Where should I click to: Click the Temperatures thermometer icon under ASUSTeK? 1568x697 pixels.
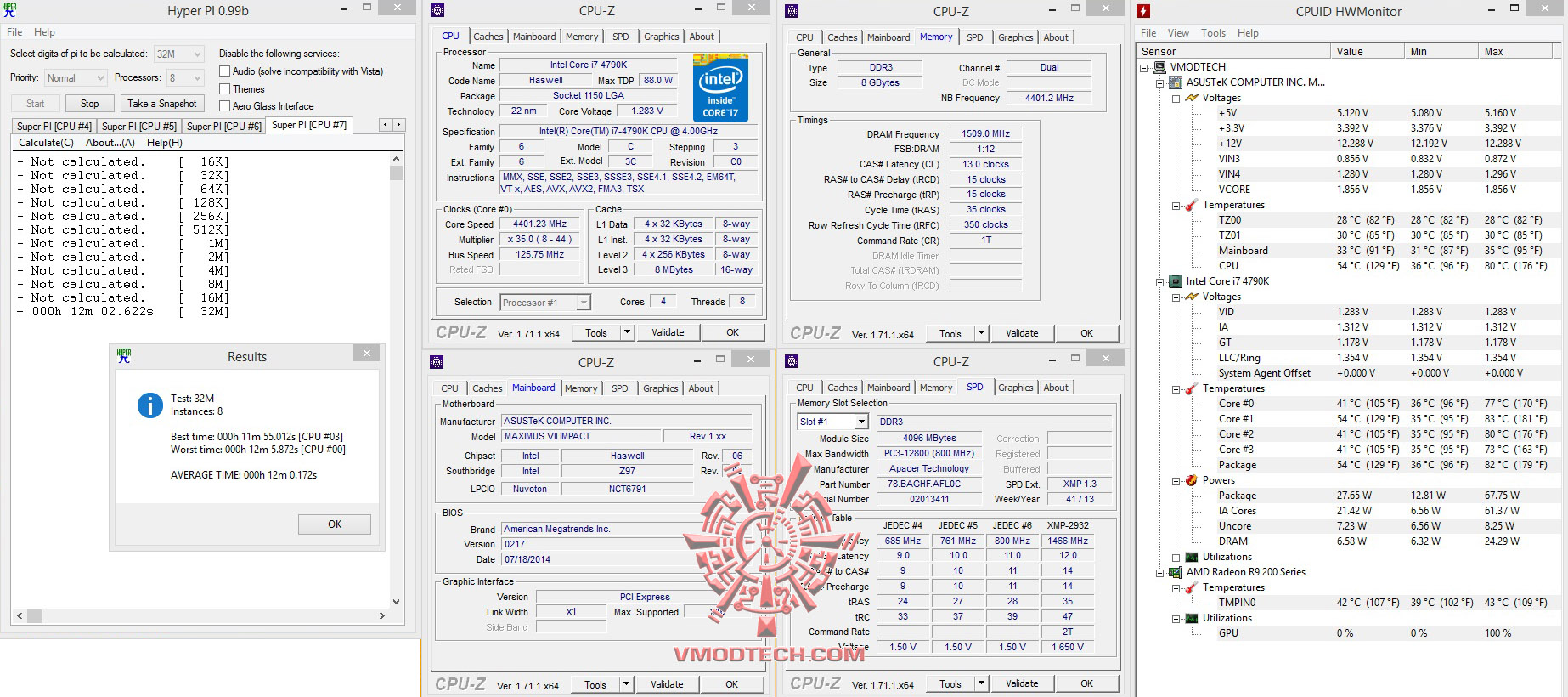[1192, 205]
